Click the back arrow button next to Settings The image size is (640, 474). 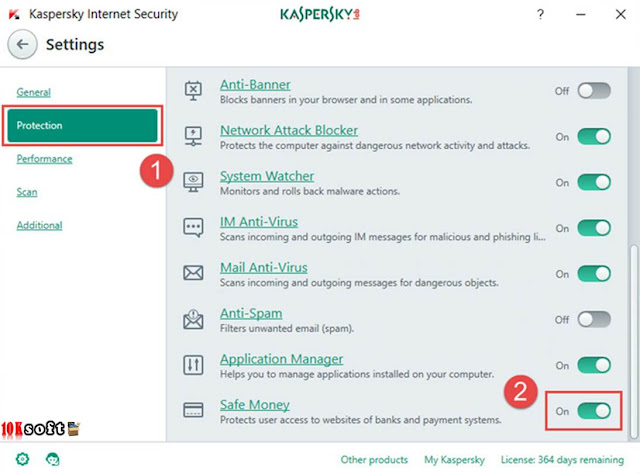22,45
